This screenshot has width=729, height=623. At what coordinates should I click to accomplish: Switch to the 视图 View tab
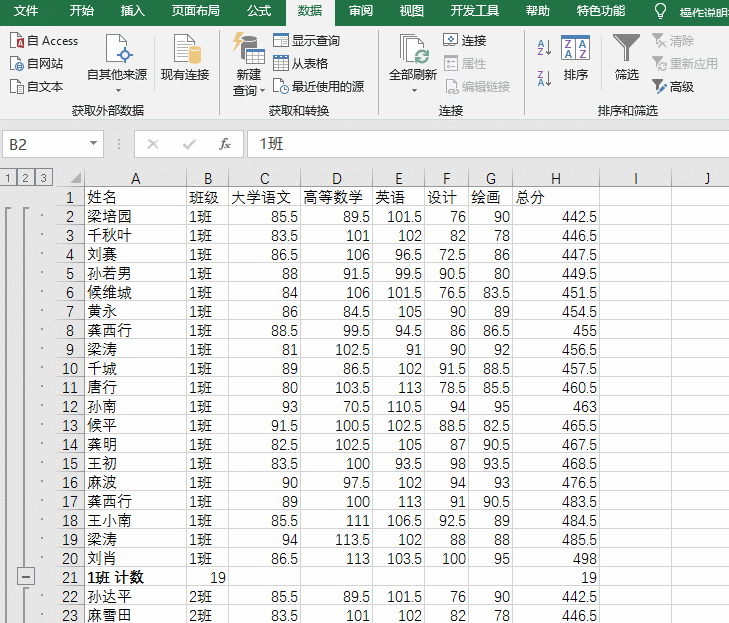click(x=412, y=11)
